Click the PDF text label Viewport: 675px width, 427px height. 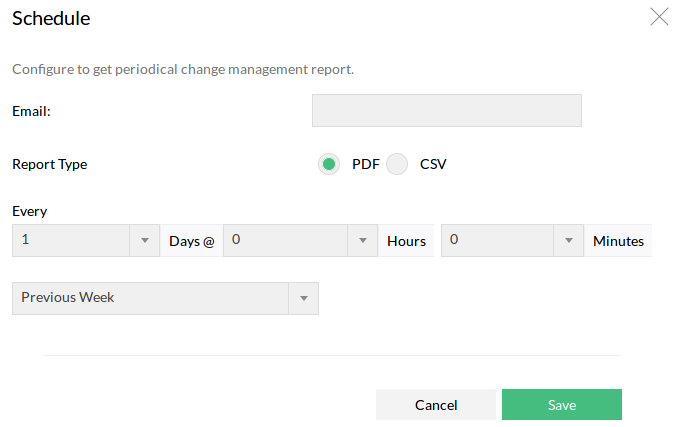tap(366, 164)
